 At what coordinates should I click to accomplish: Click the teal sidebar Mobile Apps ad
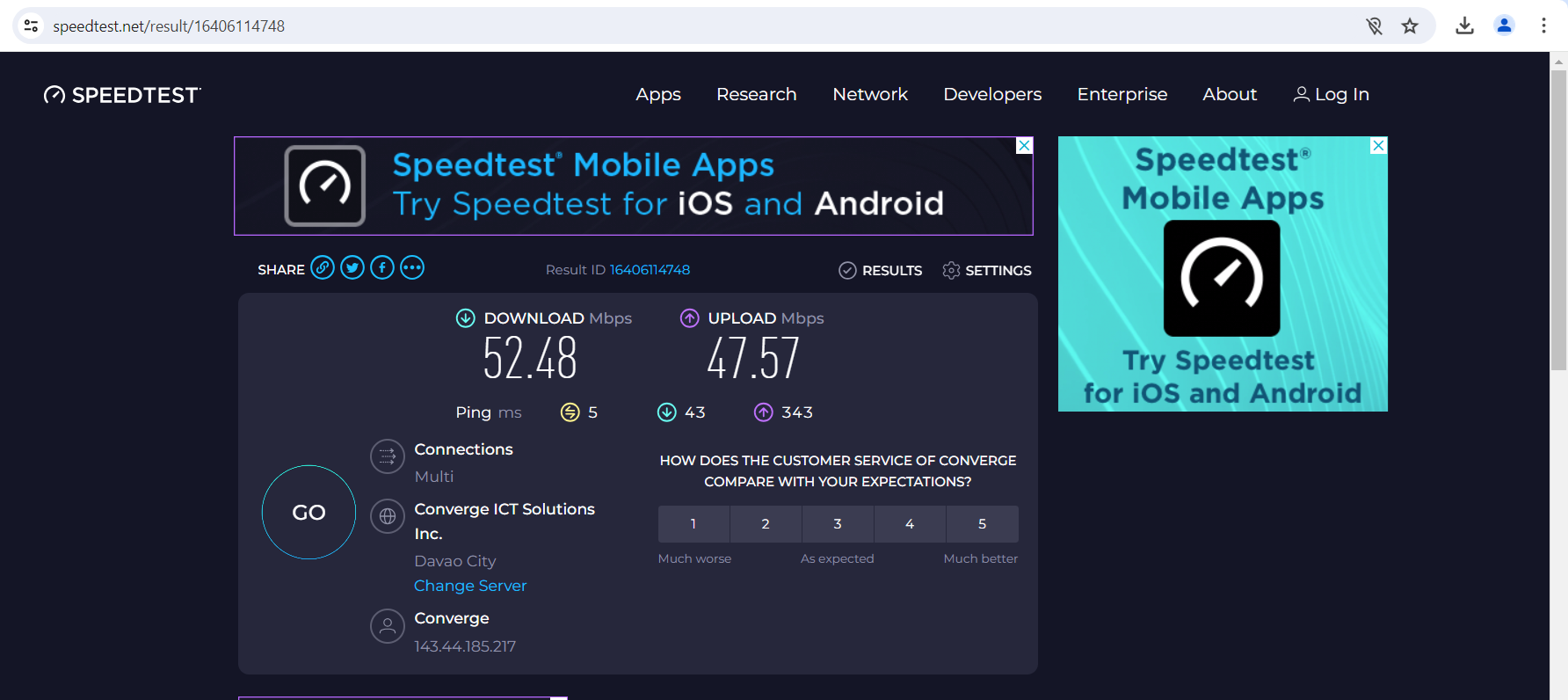click(1223, 273)
